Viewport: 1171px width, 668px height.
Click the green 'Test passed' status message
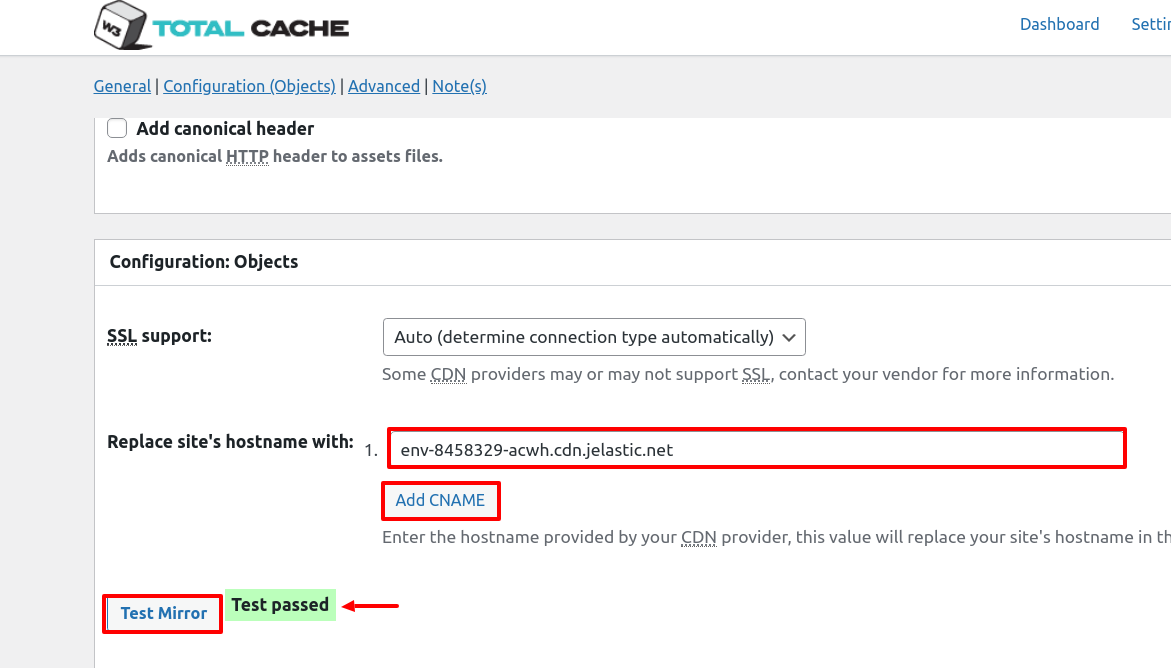pos(280,605)
